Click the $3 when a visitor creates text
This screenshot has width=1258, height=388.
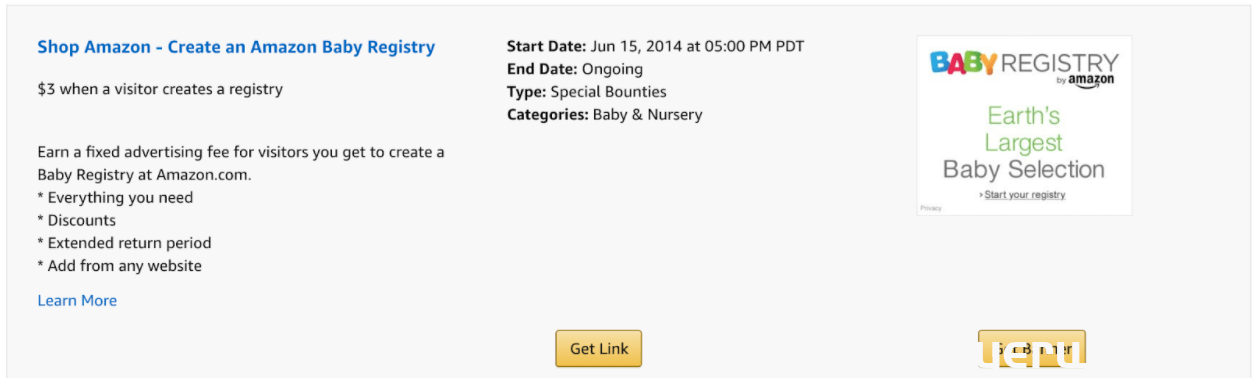coord(160,89)
